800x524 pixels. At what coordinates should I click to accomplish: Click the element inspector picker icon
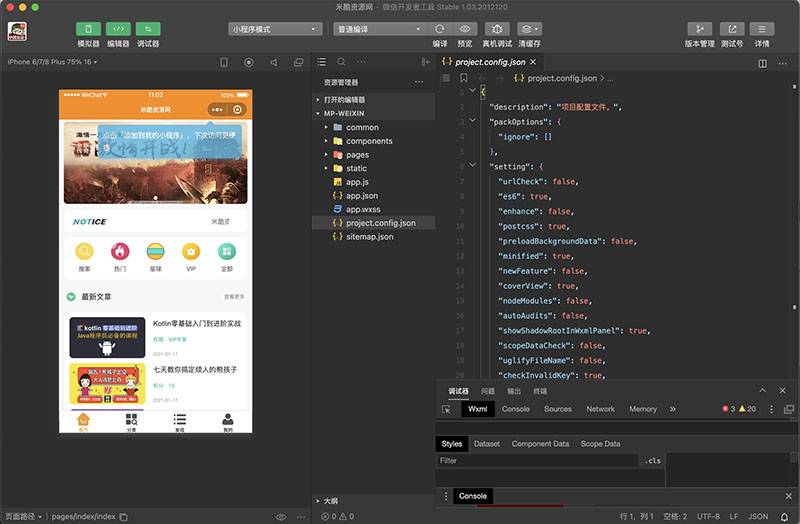point(446,409)
